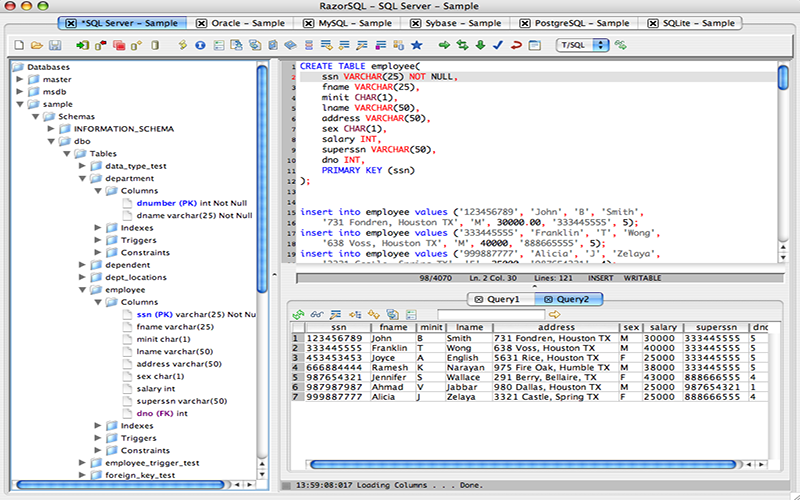Screen dimensions: 800x500
Task: Click the green icon right of T/SQL dropdown
Action: coord(620,45)
